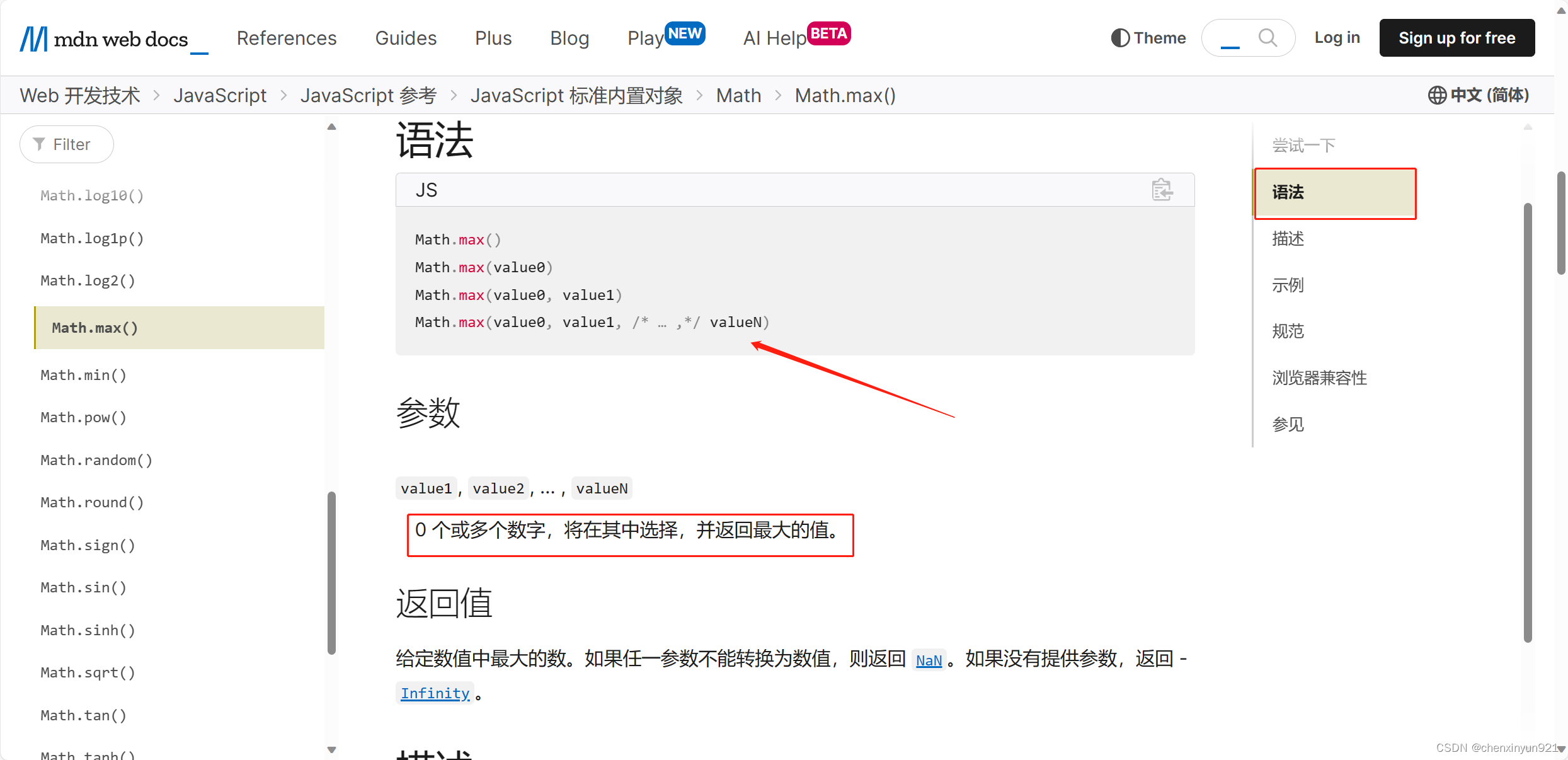Click the 语法 heading
The width and height of the screenshot is (1568, 760).
[435, 140]
